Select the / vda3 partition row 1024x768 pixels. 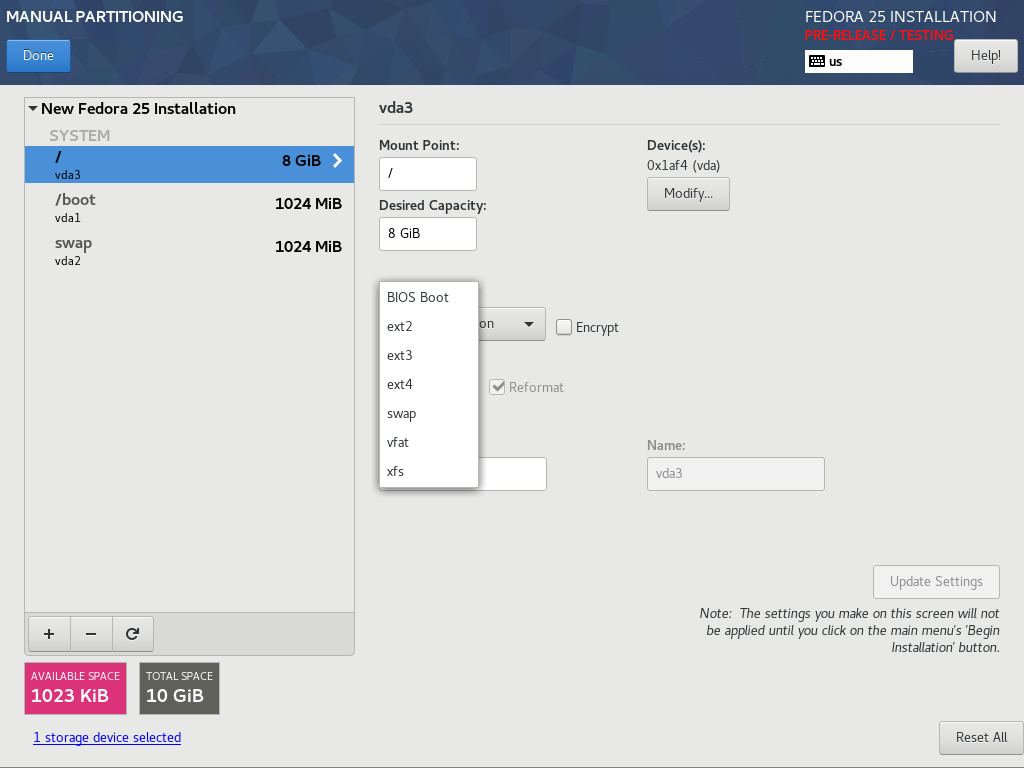coord(189,165)
